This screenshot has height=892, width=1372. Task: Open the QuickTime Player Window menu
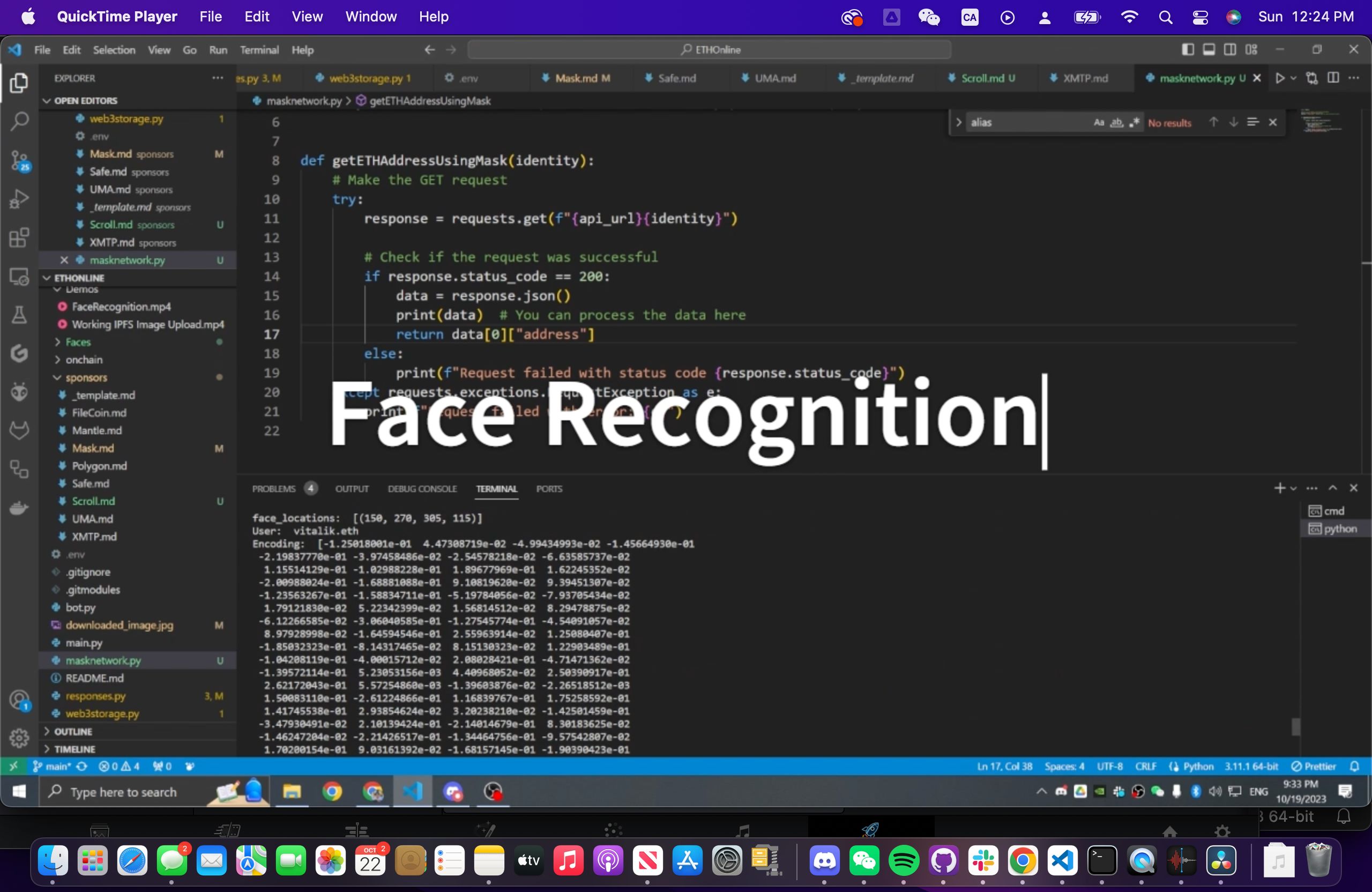(371, 17)
